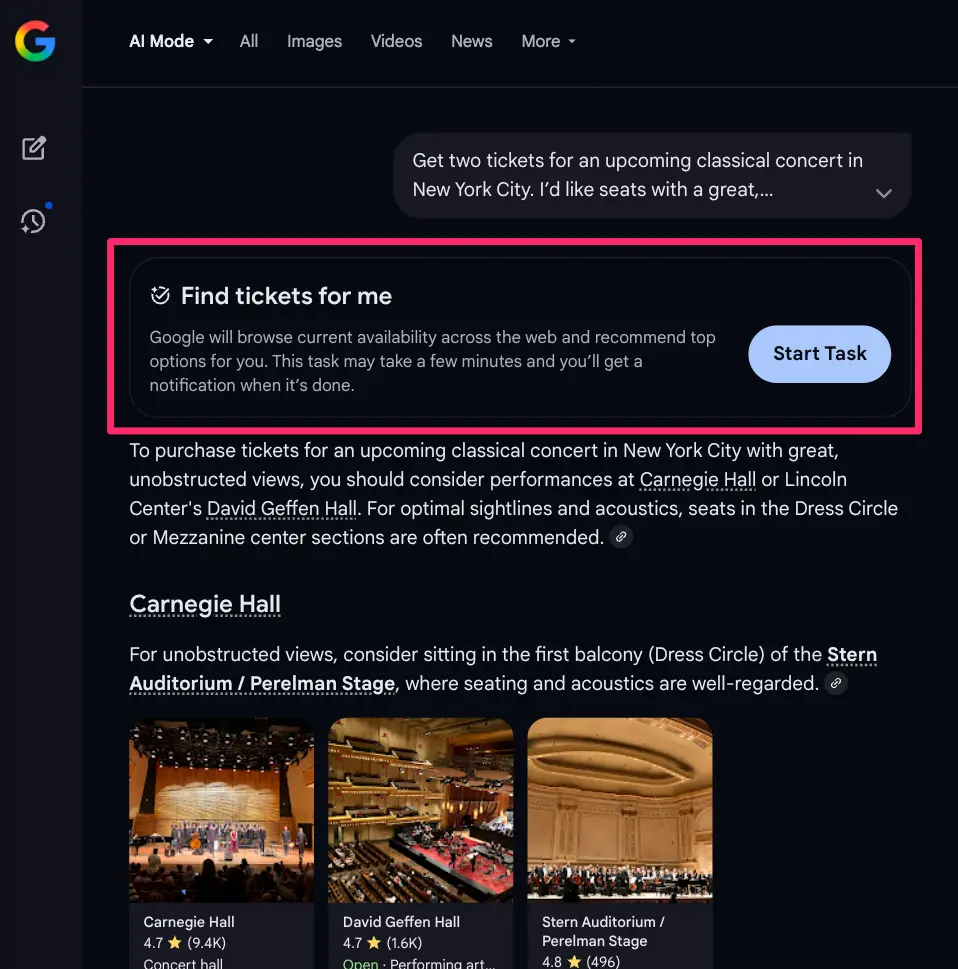Click the Google logo icon
Screen dimensions: 958x969
point(35,42)
